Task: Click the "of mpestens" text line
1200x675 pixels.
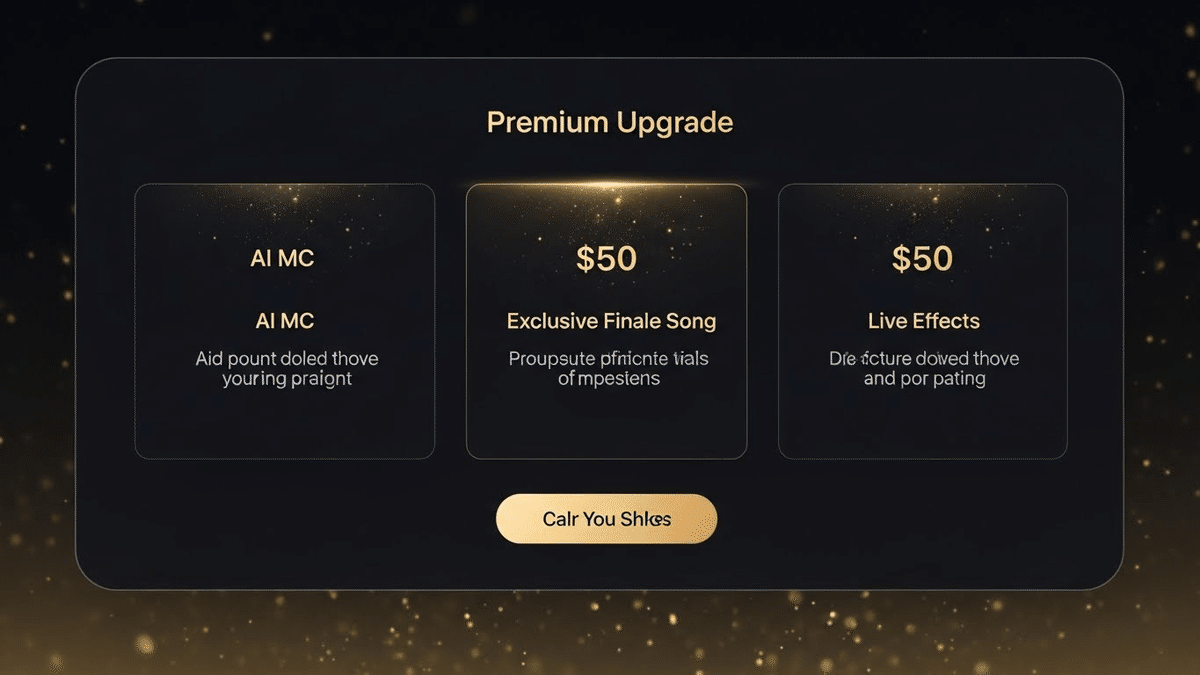Action: pos(608,380)
